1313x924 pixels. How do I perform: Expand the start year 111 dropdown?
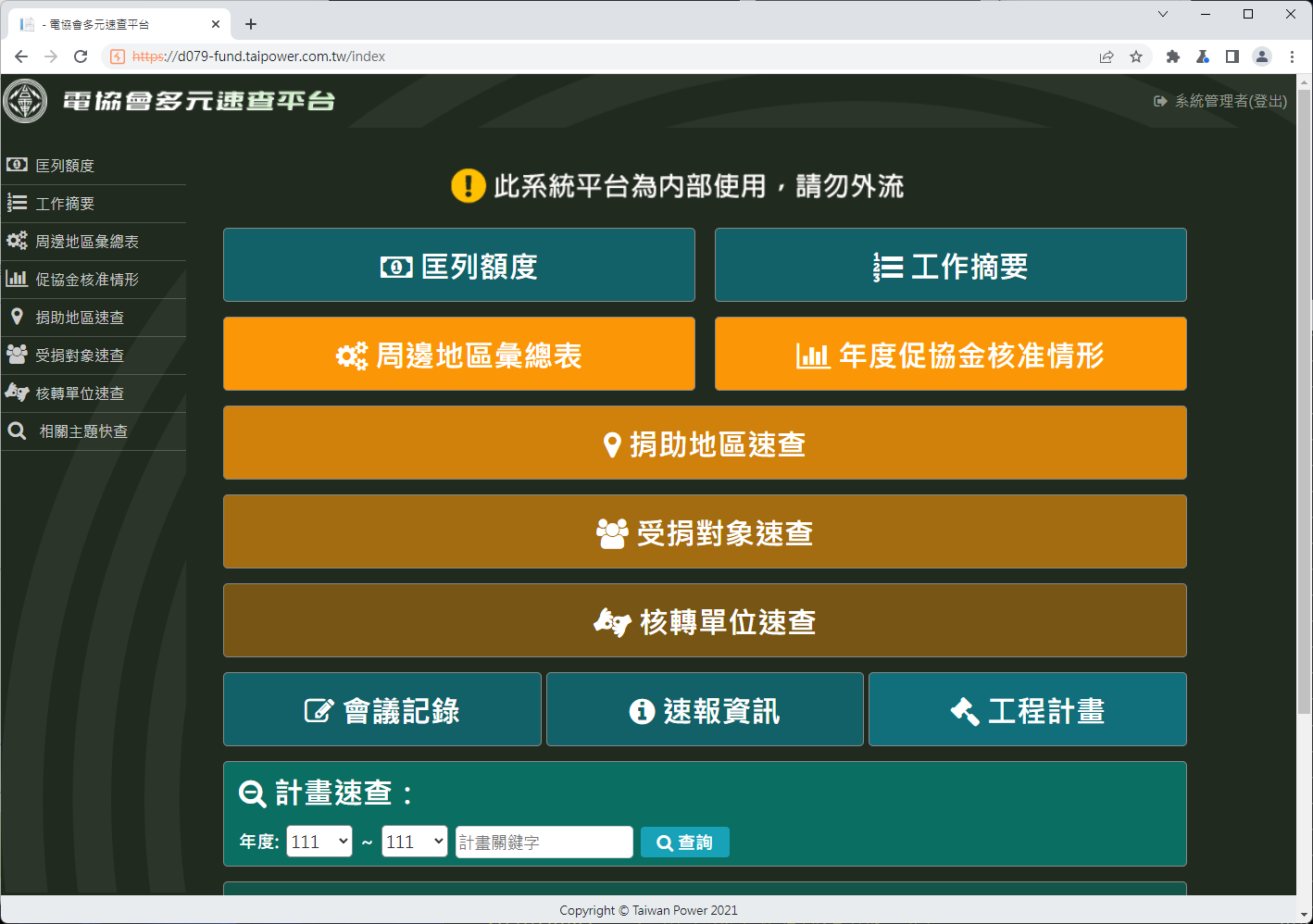(x=319, y=842)
